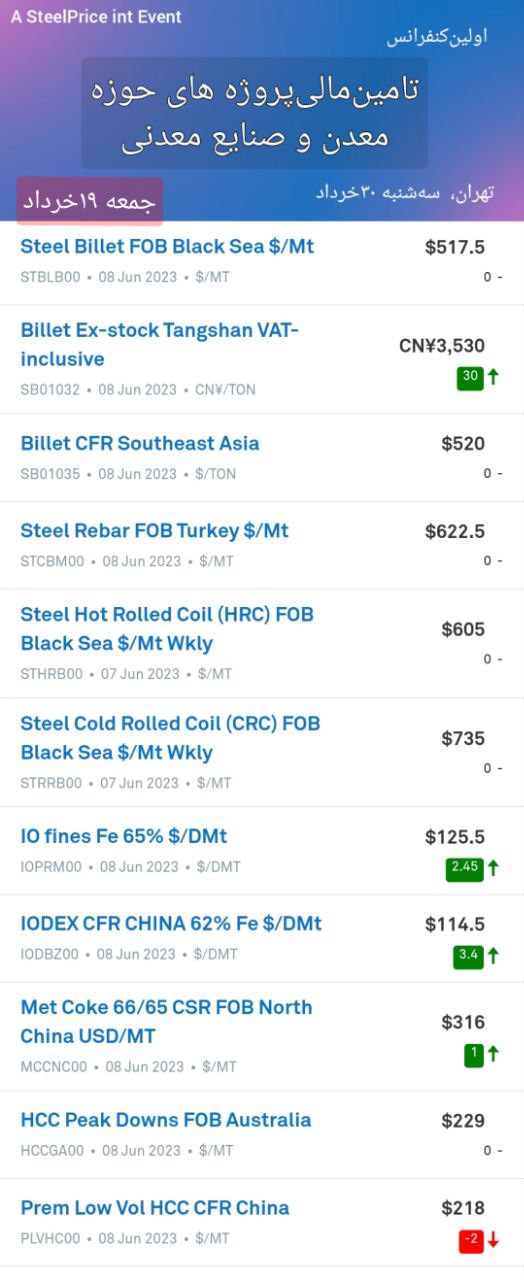Viewport: 524px width, 1280px height.
Task: Select IO fines Fe 65% $/DMt
Action: pos(262,851)
